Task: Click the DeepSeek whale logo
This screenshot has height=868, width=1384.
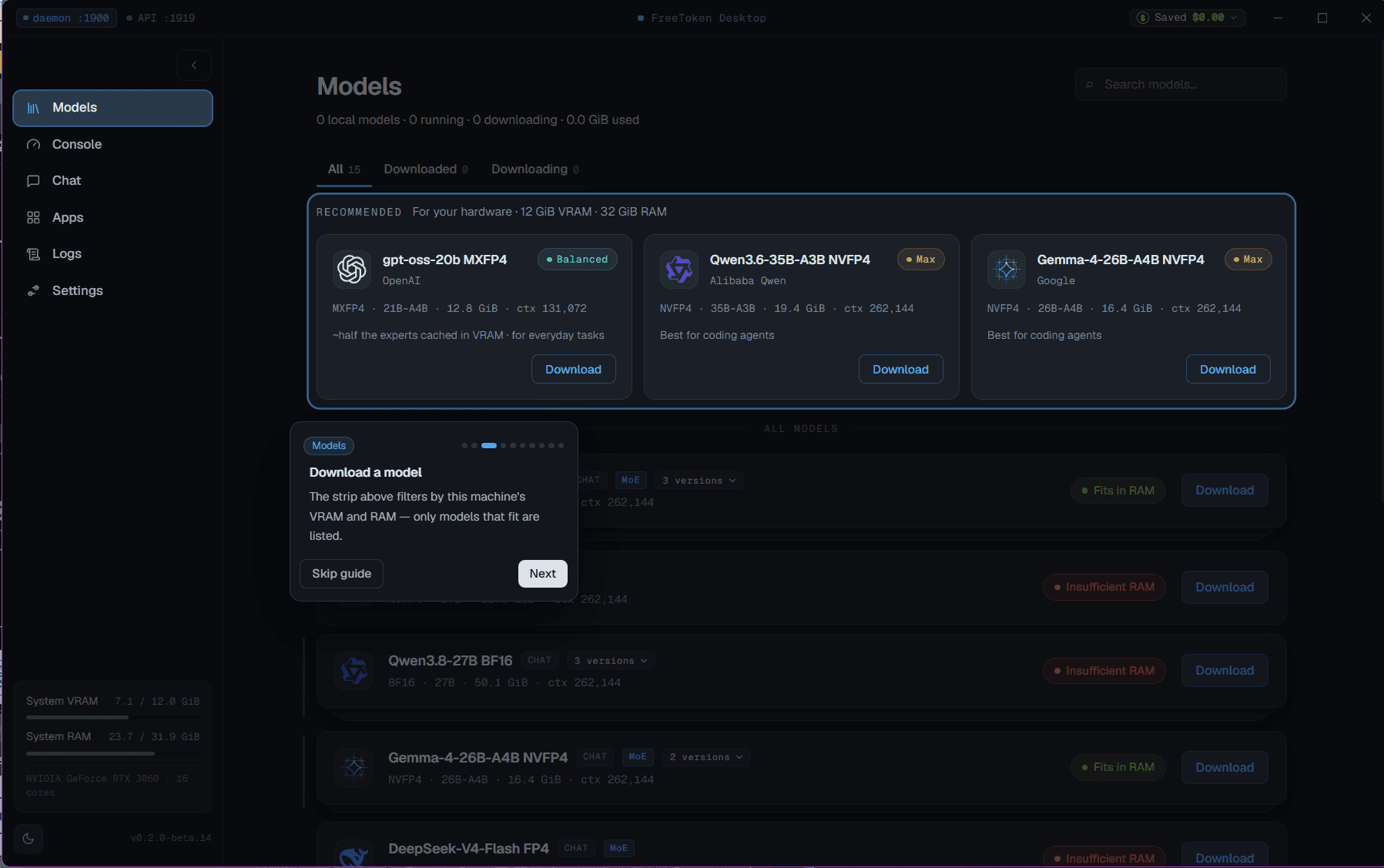Action: (354, 855)
